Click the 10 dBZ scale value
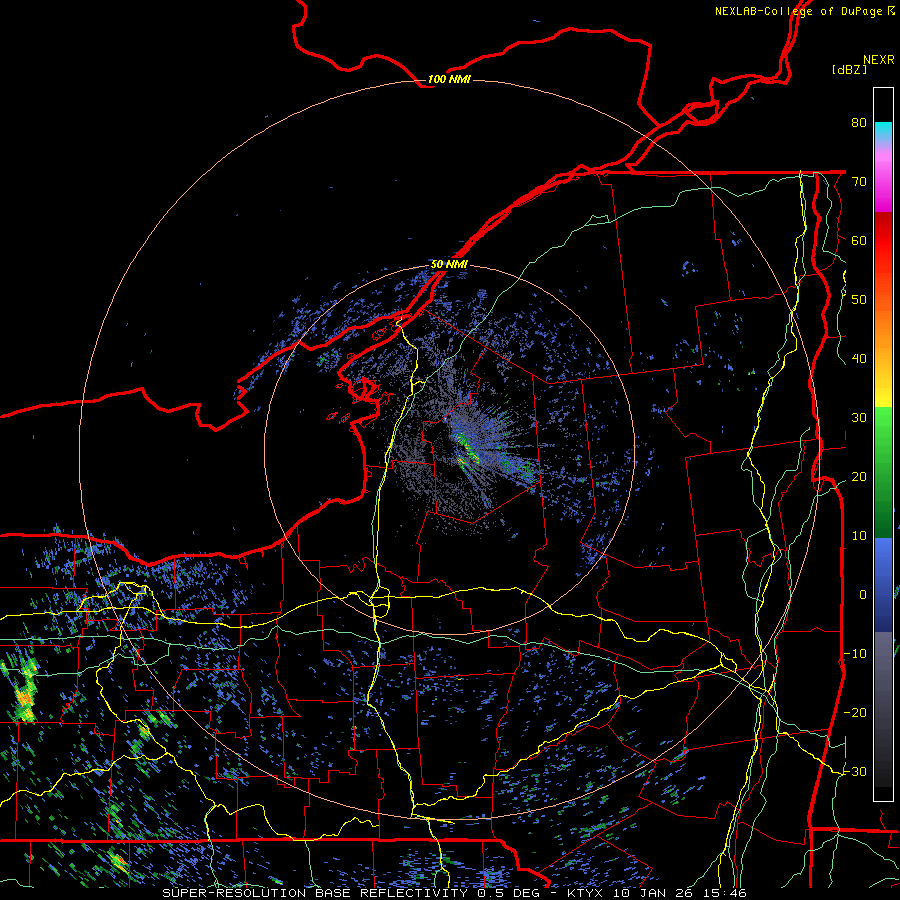 [859, 536]
